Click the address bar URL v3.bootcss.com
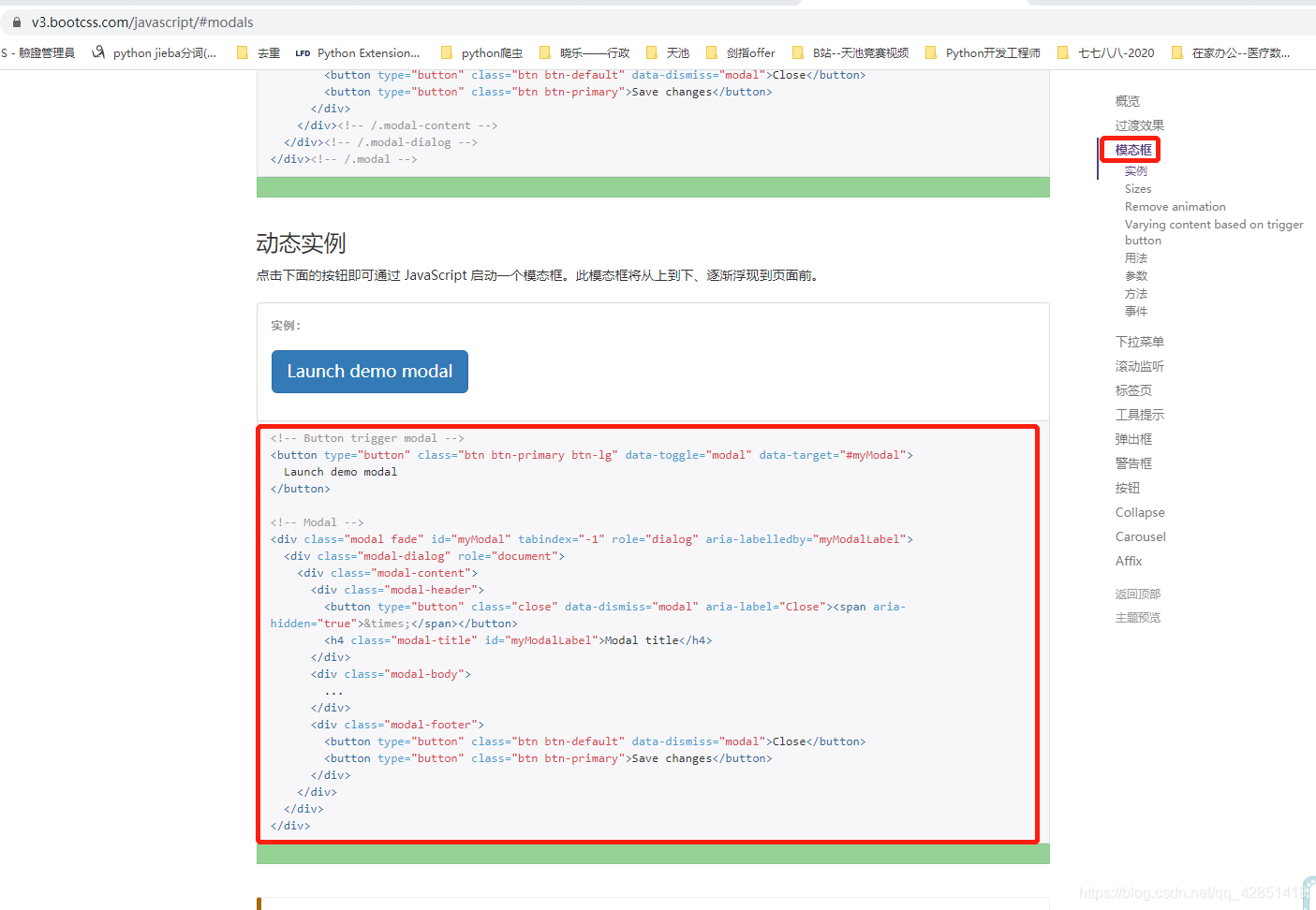Viewport: 1316px width, 910px height. click(142, 22)
